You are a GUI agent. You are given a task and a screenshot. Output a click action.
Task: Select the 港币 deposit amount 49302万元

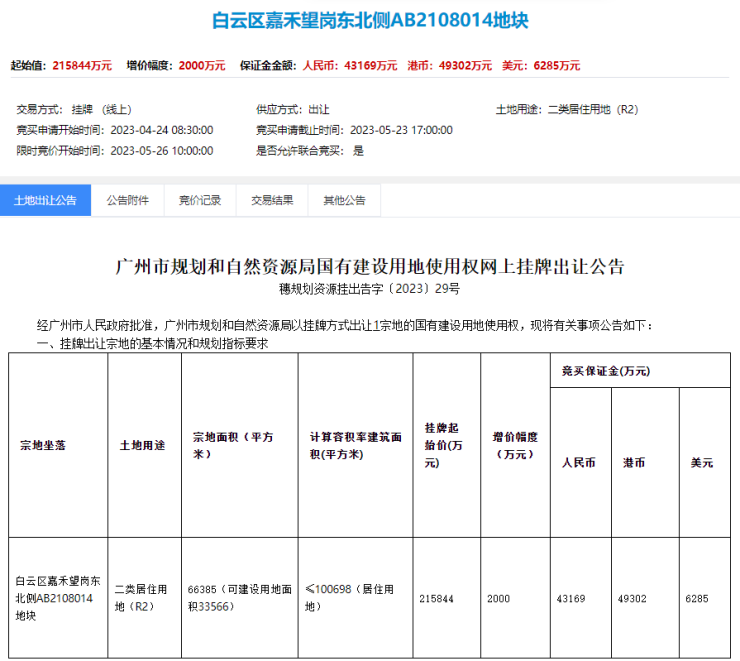pyautogui.click(x=467, y=66)
